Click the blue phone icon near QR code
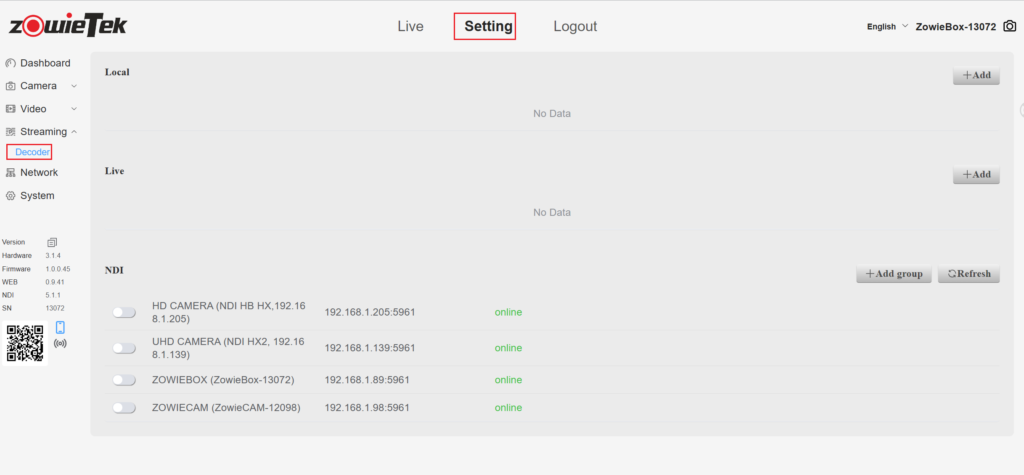1024x475 pixels. 60,327
